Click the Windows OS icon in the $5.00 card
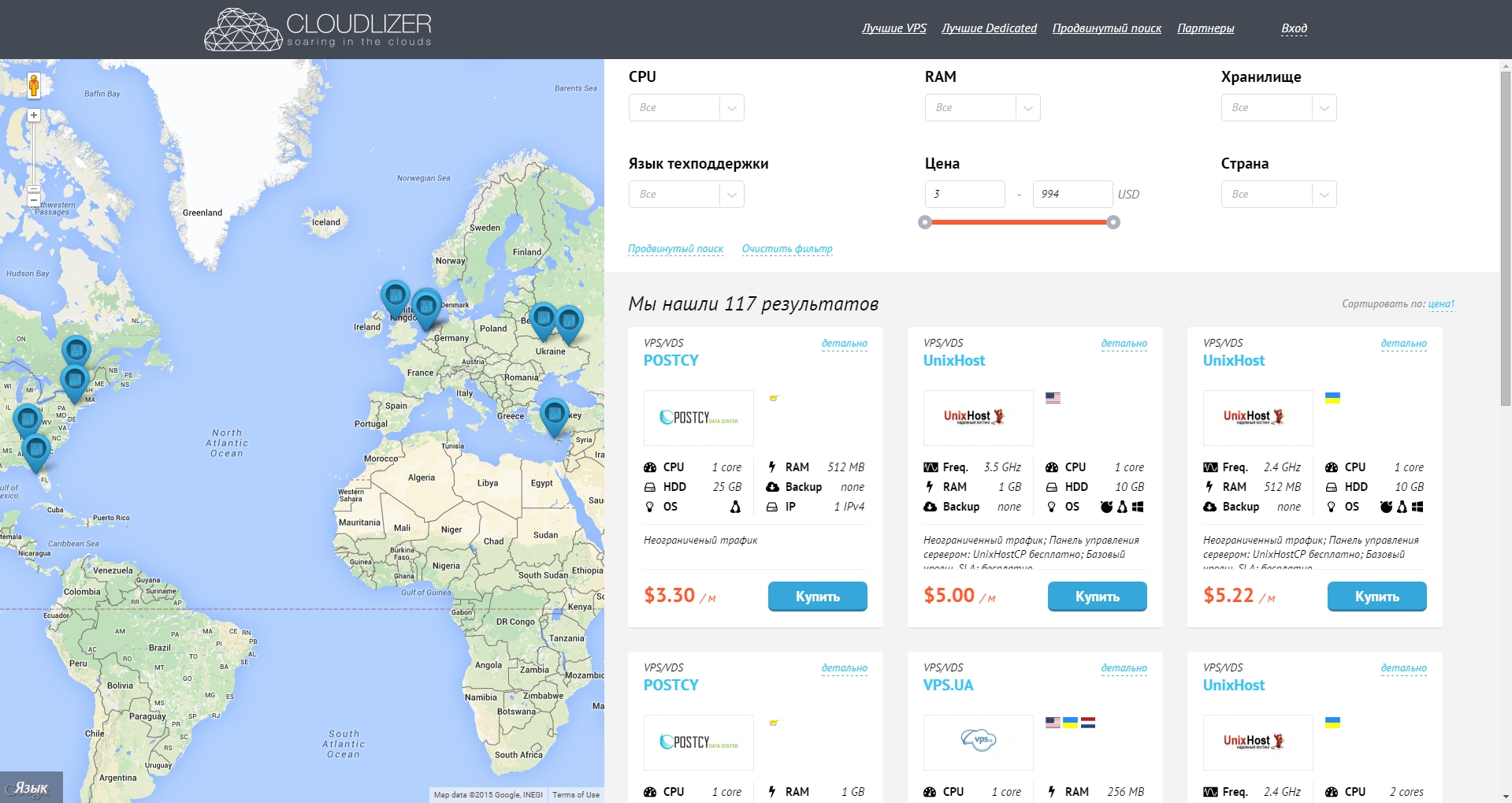The width and height of the screenshot is (1512, 803). click(1138, 507)
